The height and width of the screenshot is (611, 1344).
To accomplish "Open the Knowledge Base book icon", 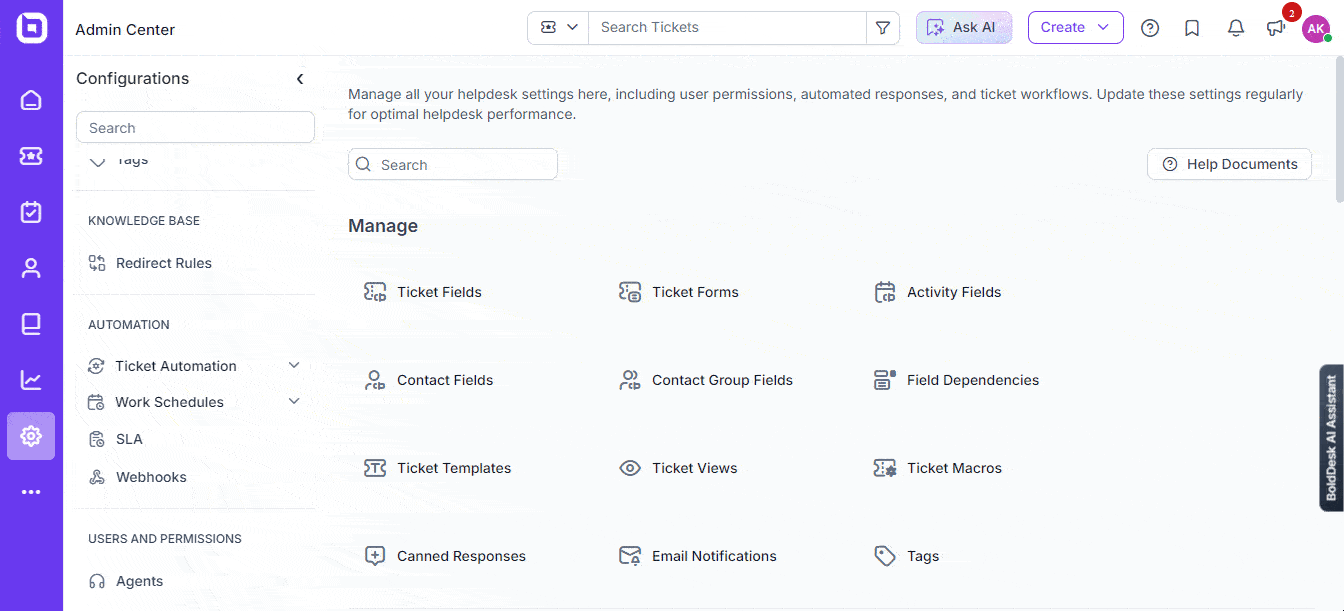I will click(x=31, y=324).
